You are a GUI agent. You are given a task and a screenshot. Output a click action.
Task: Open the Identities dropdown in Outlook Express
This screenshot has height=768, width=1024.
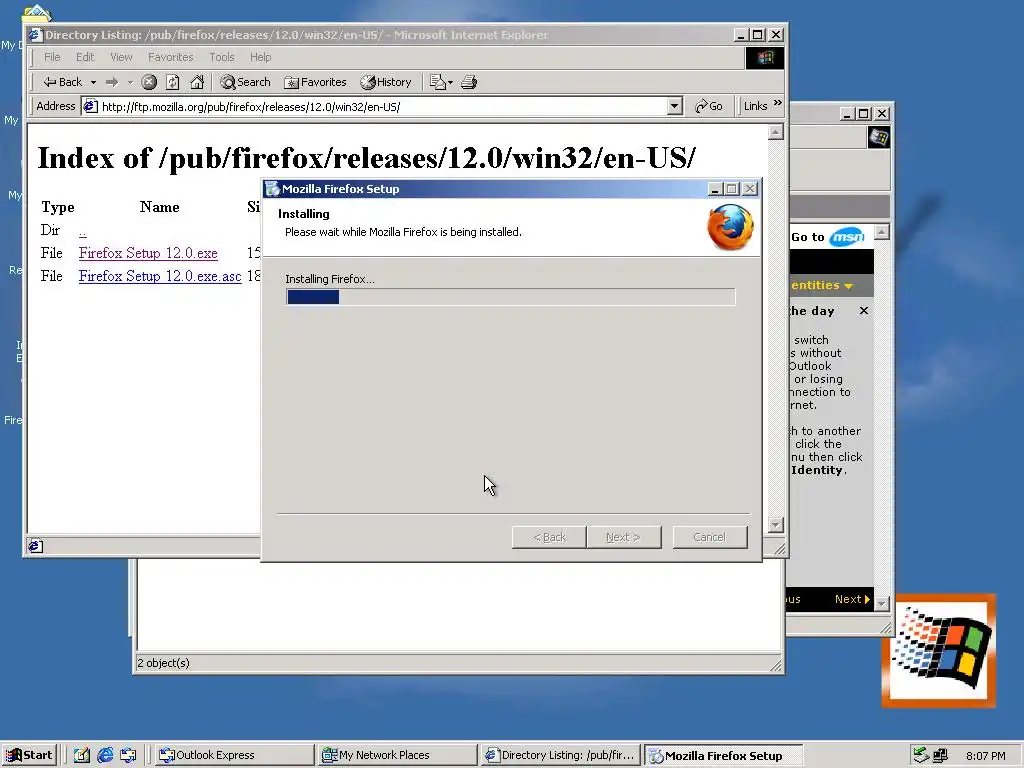(822, 285)
